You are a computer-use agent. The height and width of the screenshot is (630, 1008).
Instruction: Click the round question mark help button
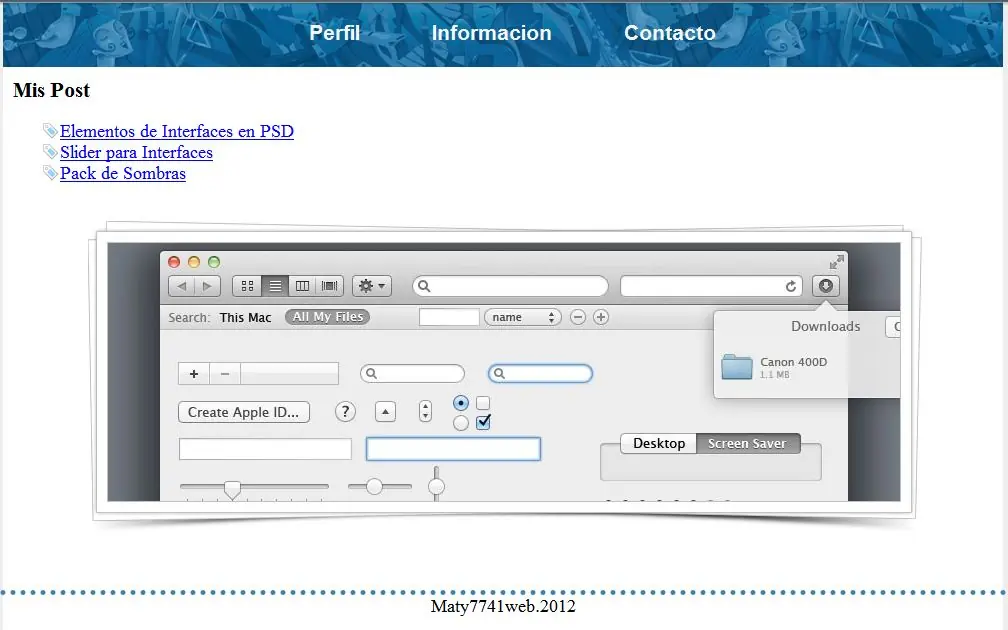point(345,411)
